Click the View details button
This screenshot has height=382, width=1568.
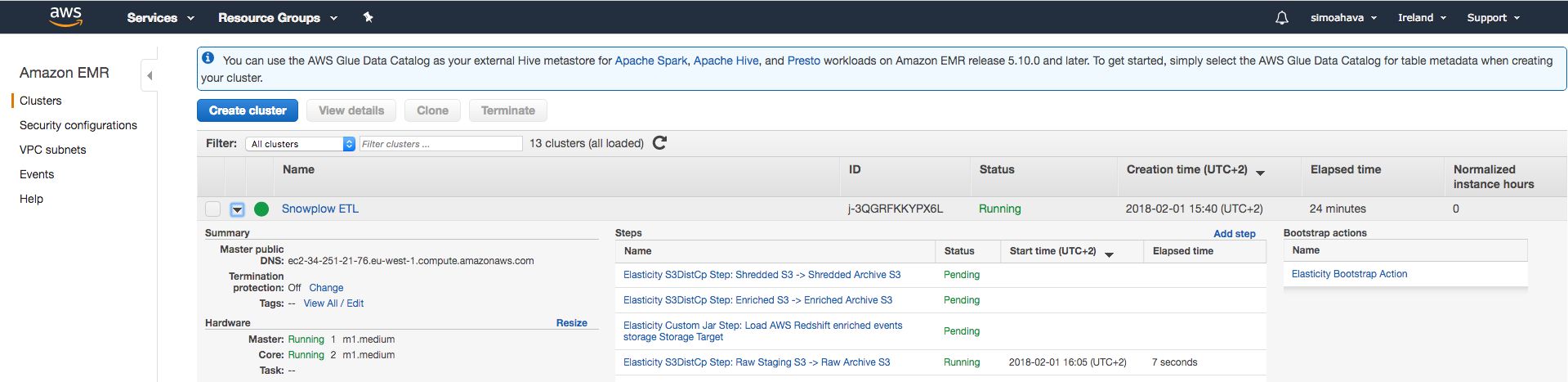[x=351, y=110]
